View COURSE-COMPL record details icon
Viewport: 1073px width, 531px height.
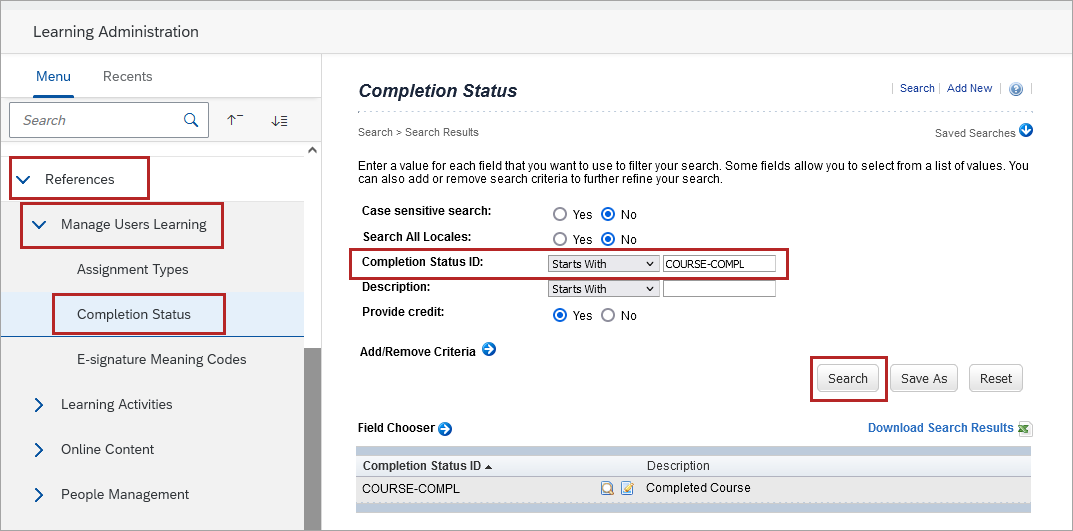coord(607,489)
